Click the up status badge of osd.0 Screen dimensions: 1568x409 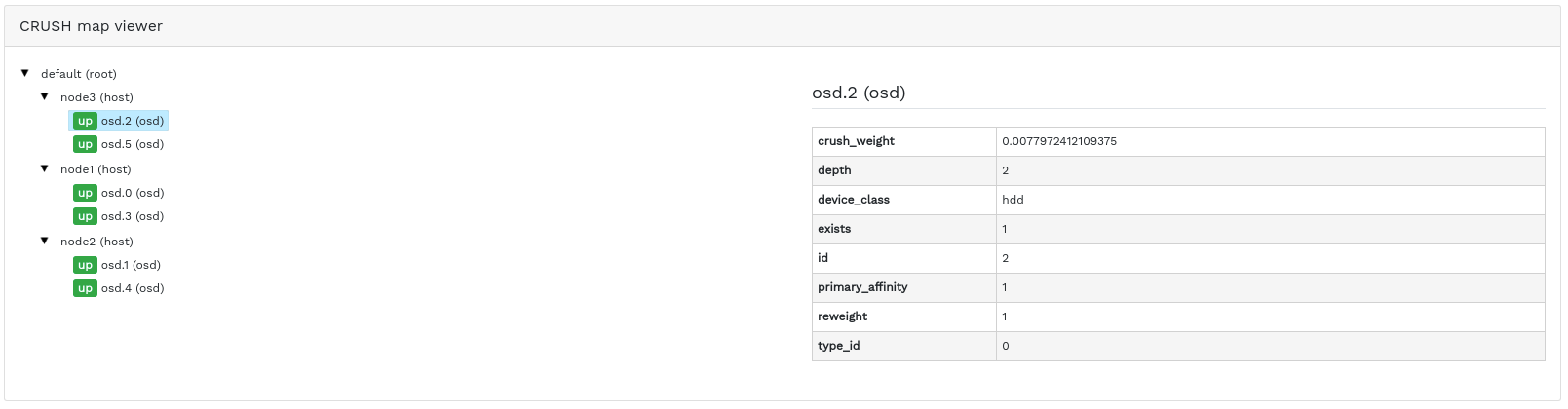click(x=85, y=193)
